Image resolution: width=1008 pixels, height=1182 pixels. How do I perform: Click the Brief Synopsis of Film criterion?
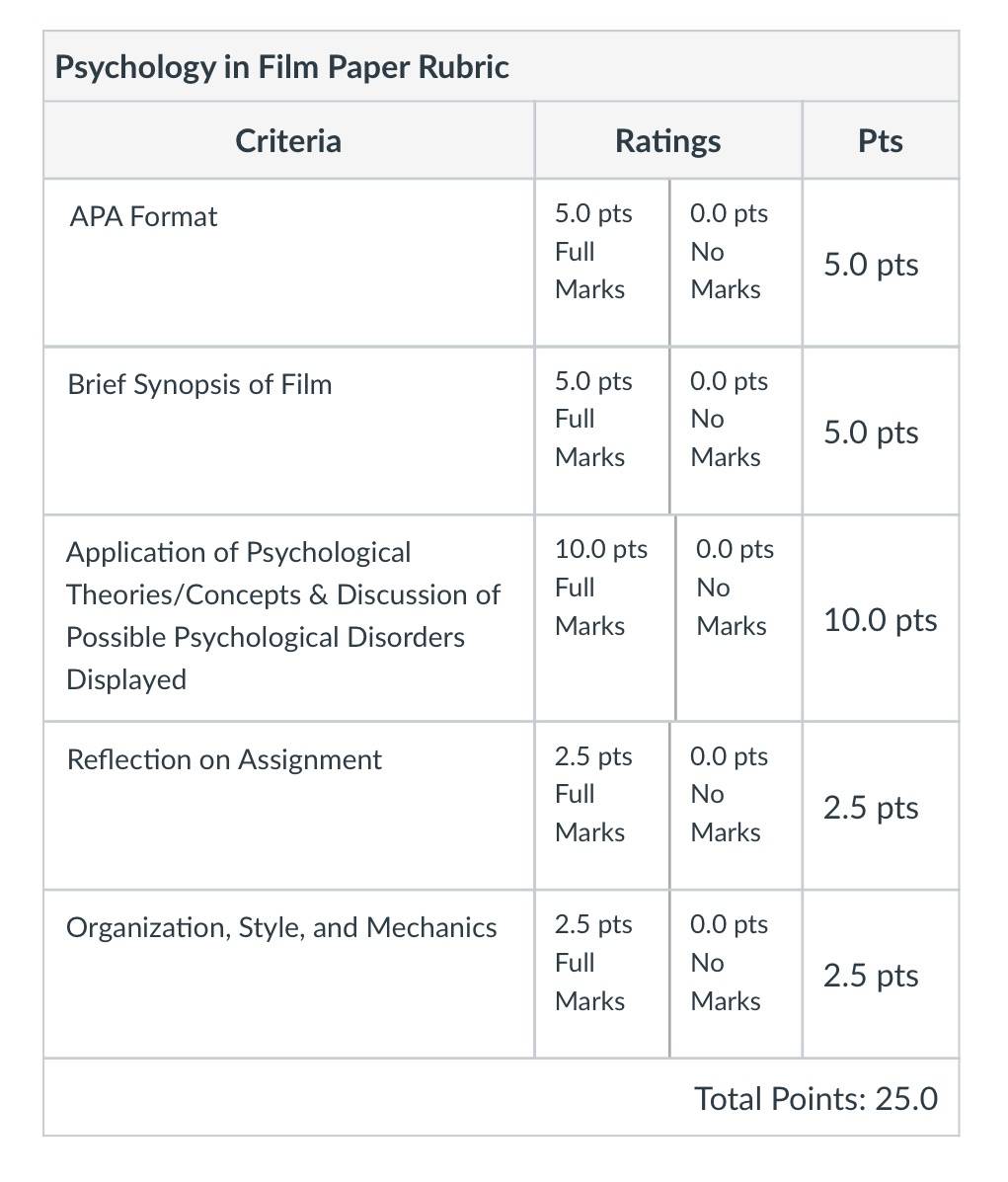pyautogui.click(x=199, y=384)
